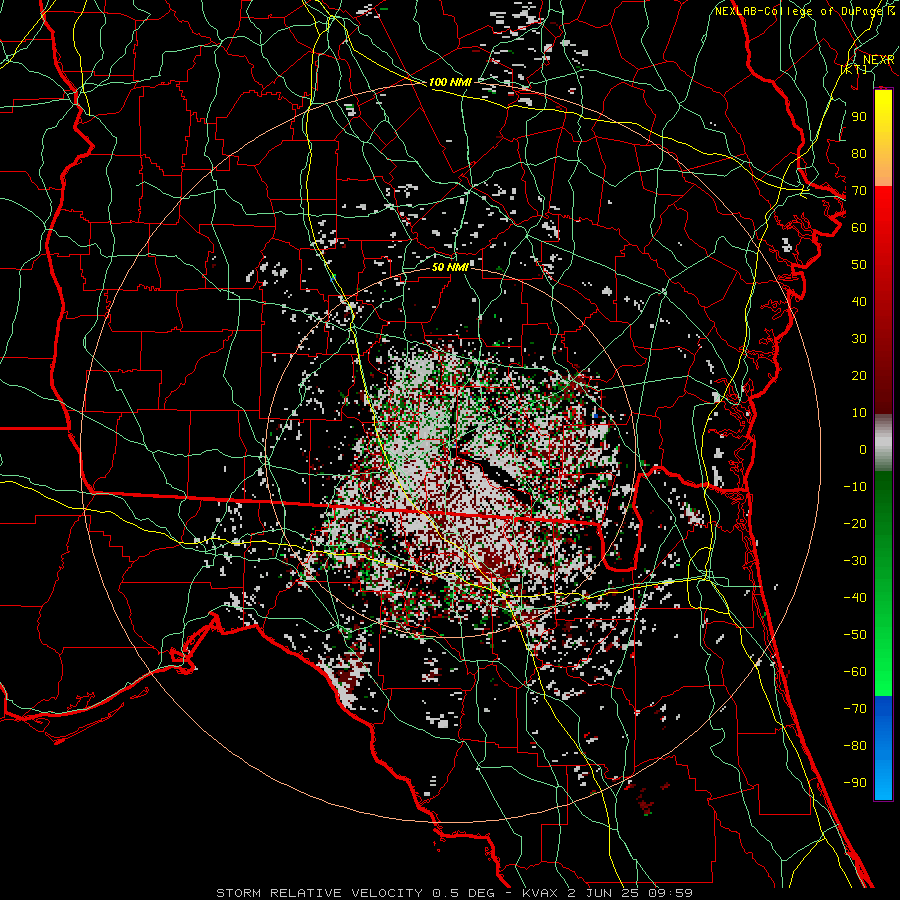Screen dimensions: 900x900
Task: Click the 0 value on velocity scale
Action: pyautogui.click(x=863, y=450)
